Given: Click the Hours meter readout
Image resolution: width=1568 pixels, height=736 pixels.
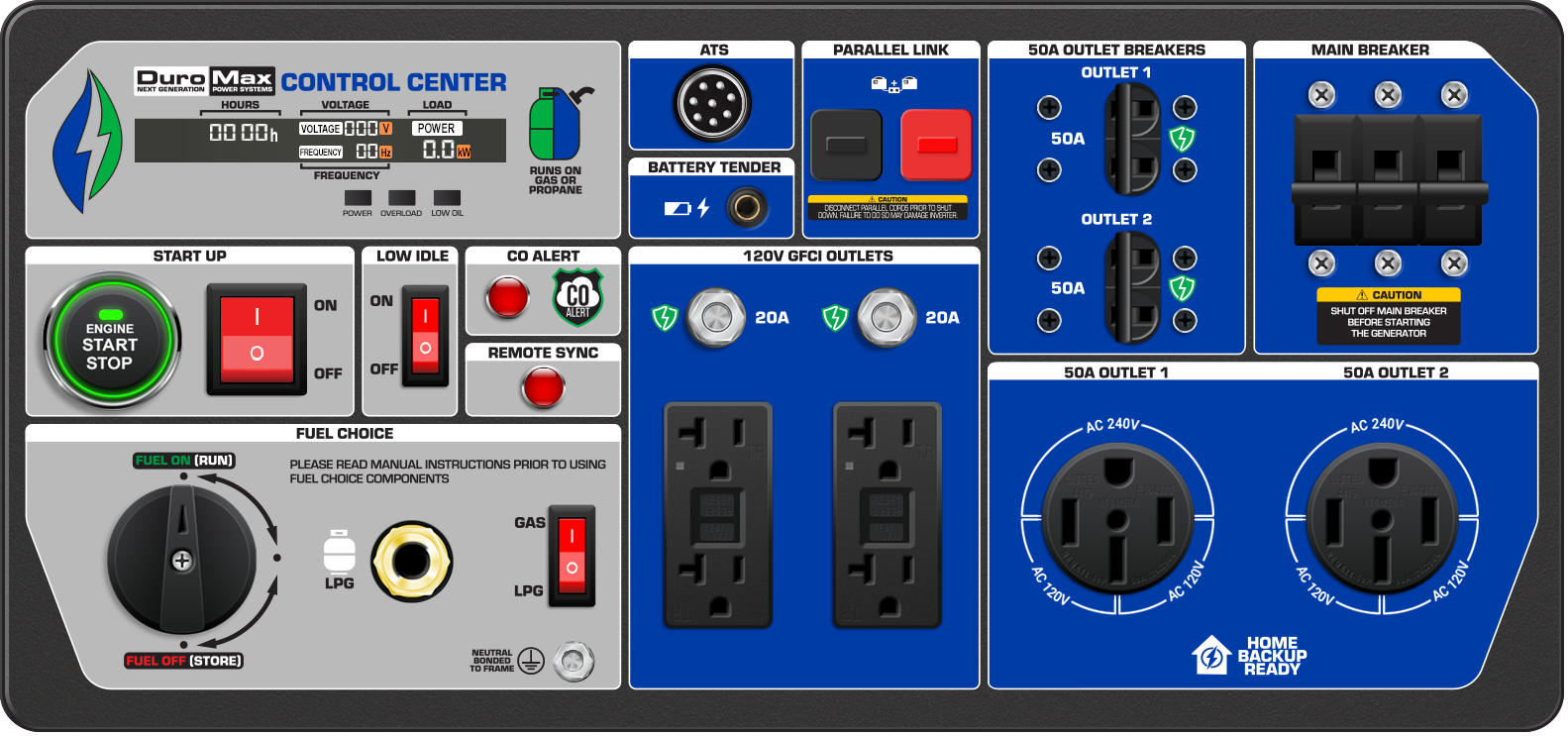Looking at the screenshot, I should (244, 133).
